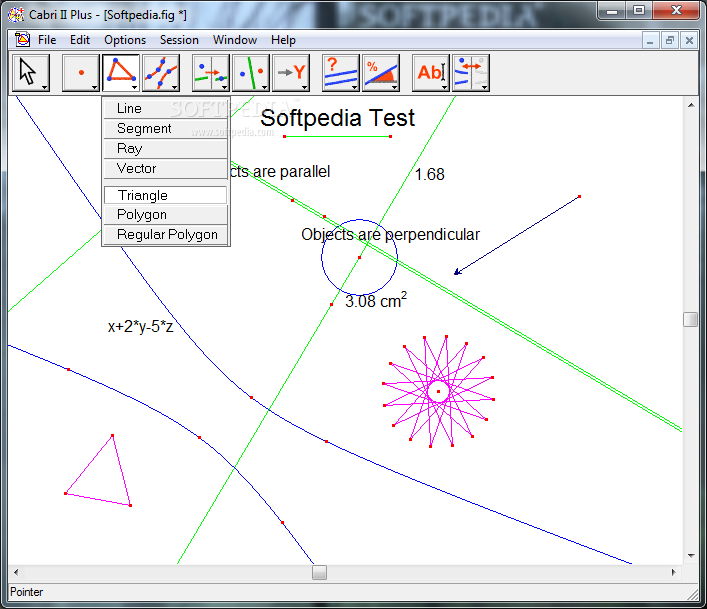The width and height of the screenshot is (707, 609).
Task: Close the inner Softpedia.fig document
Action: pos(689,41)
